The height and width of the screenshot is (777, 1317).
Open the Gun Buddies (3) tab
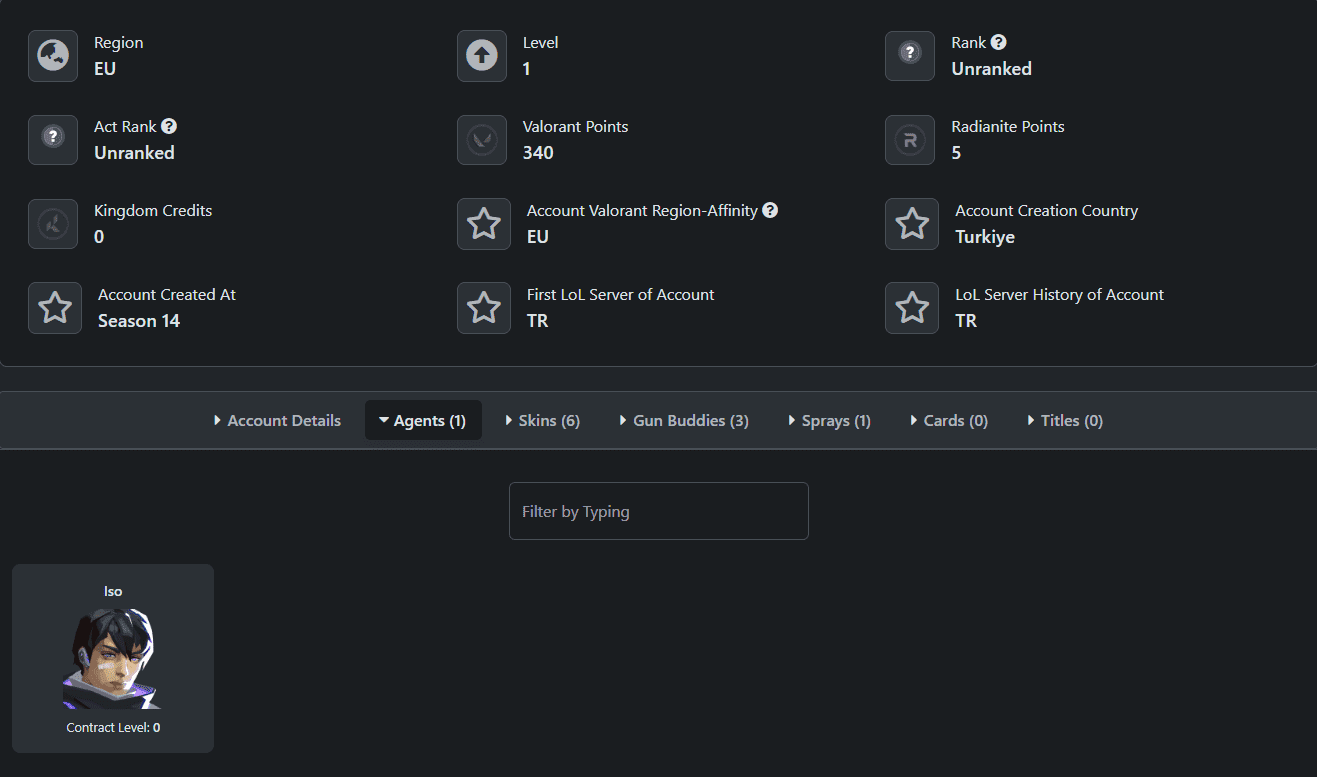(684, 421)
